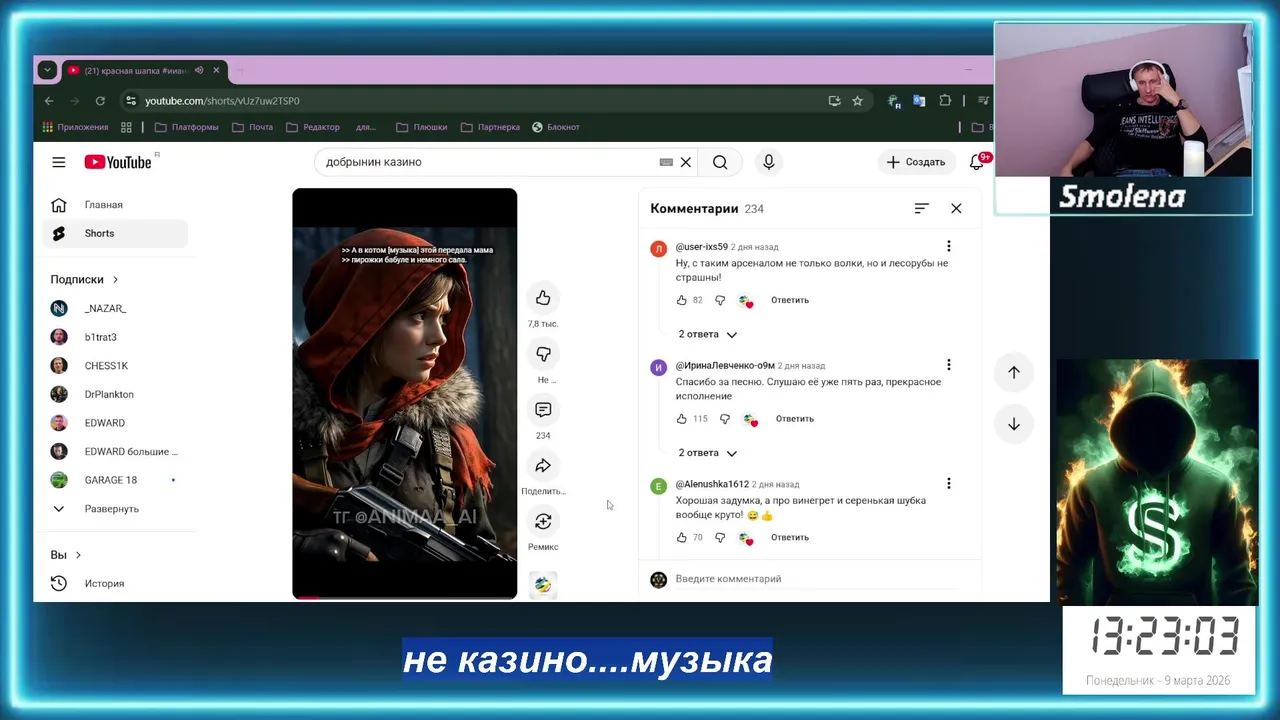Reply to @user-ixs59 with Ответить
Viewport: 1280px width, 720px height.
[x=790, y=300]
